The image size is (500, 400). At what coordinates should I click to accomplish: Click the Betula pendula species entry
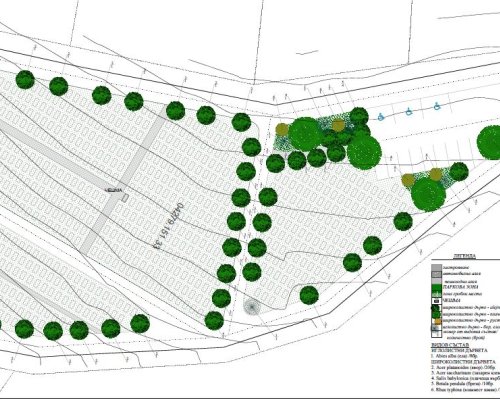coord(462,384)
